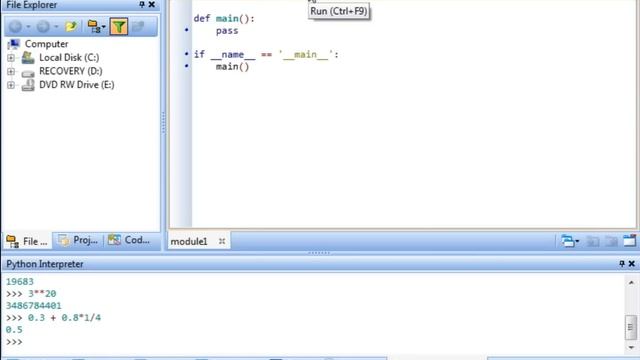
Task: Close the File Explorer panel
Action: (151, 4)
